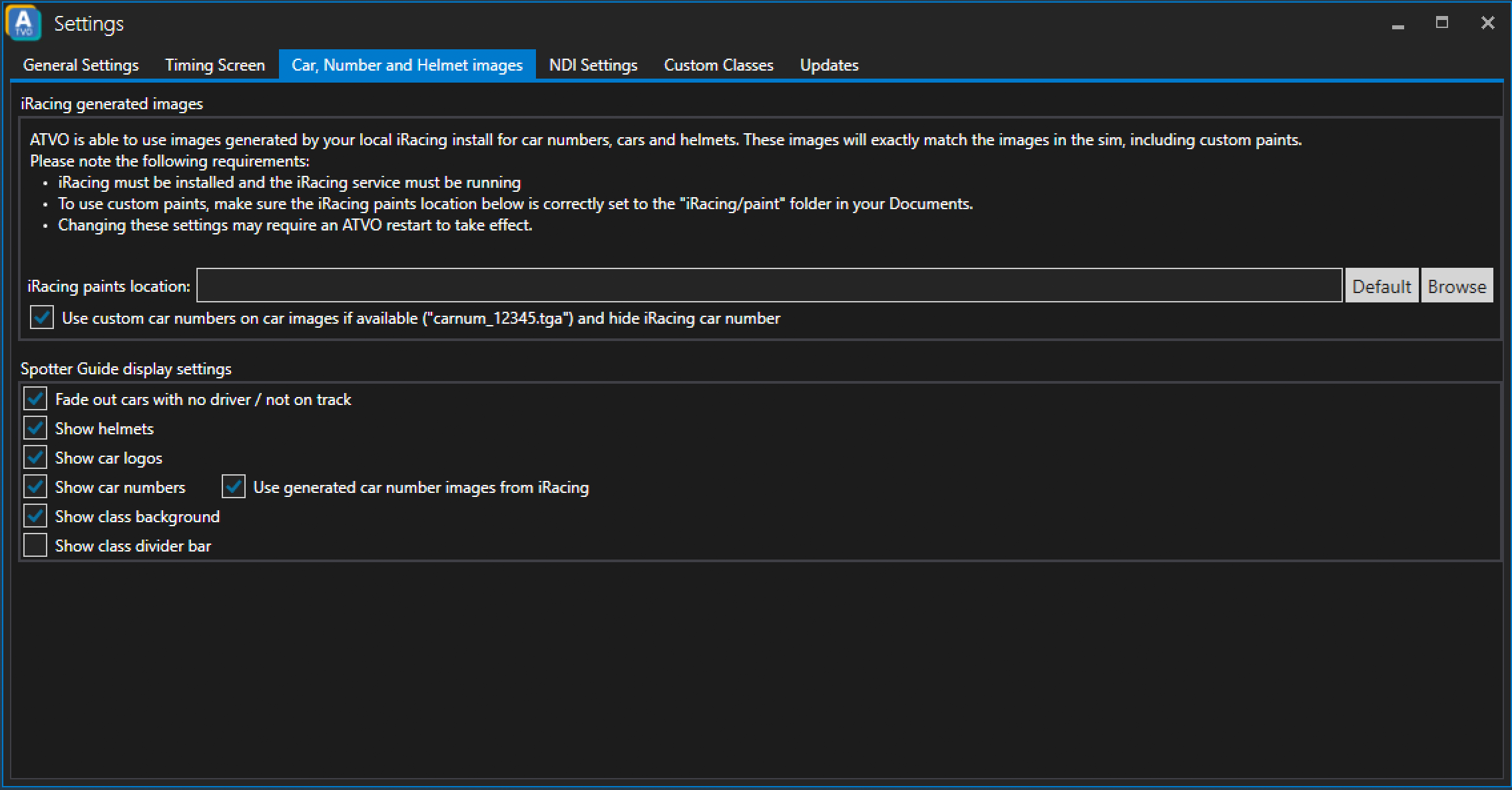Disable fade out cars with no driver

click(x=35, y=399)
